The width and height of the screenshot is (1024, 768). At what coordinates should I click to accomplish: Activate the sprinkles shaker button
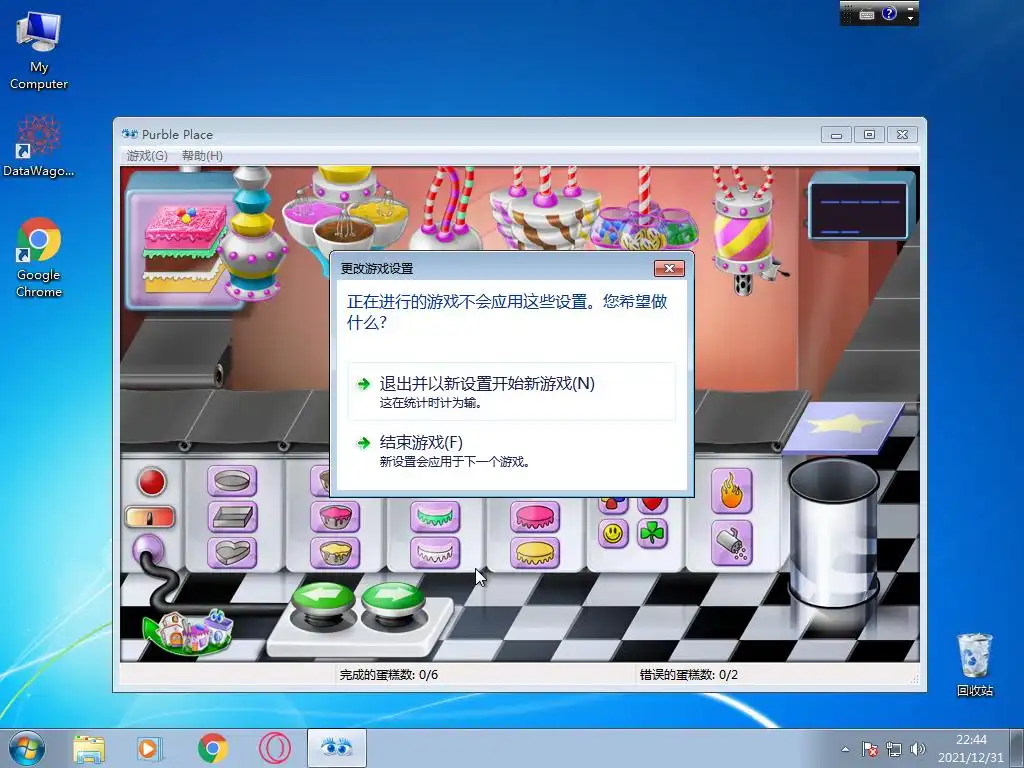point(731,543)
